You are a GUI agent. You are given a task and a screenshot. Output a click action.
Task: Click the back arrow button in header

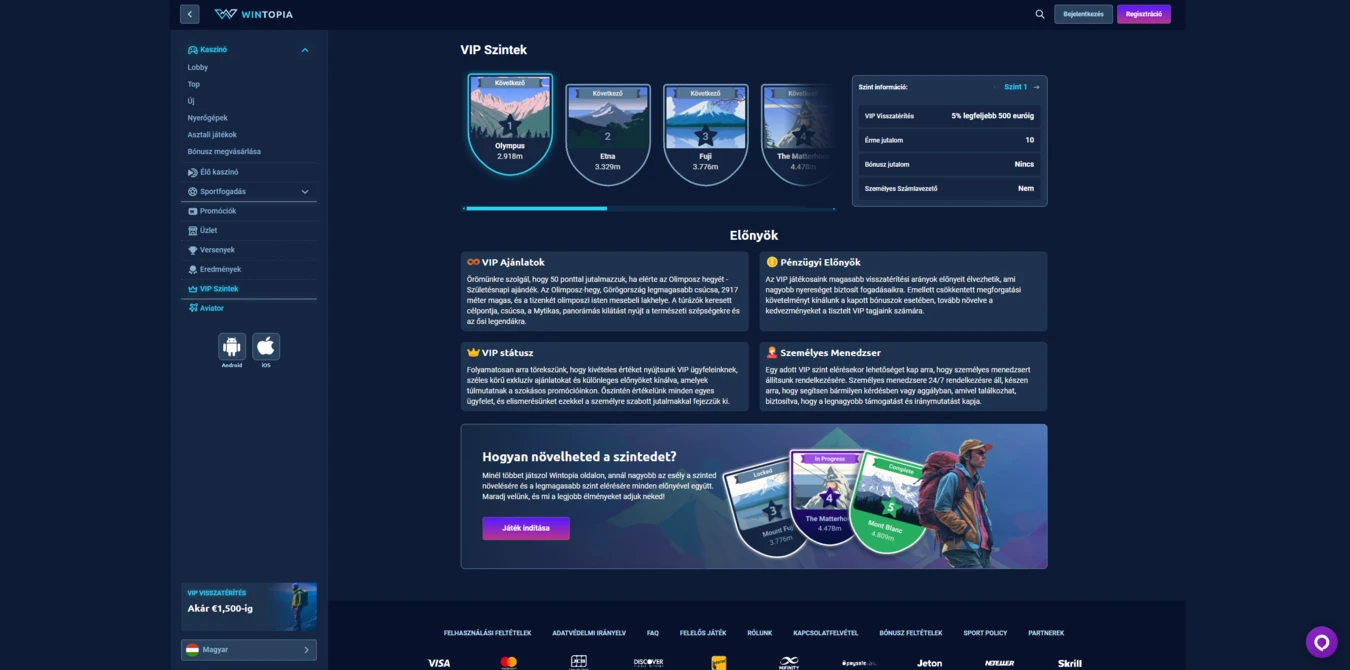coord(189,14)
